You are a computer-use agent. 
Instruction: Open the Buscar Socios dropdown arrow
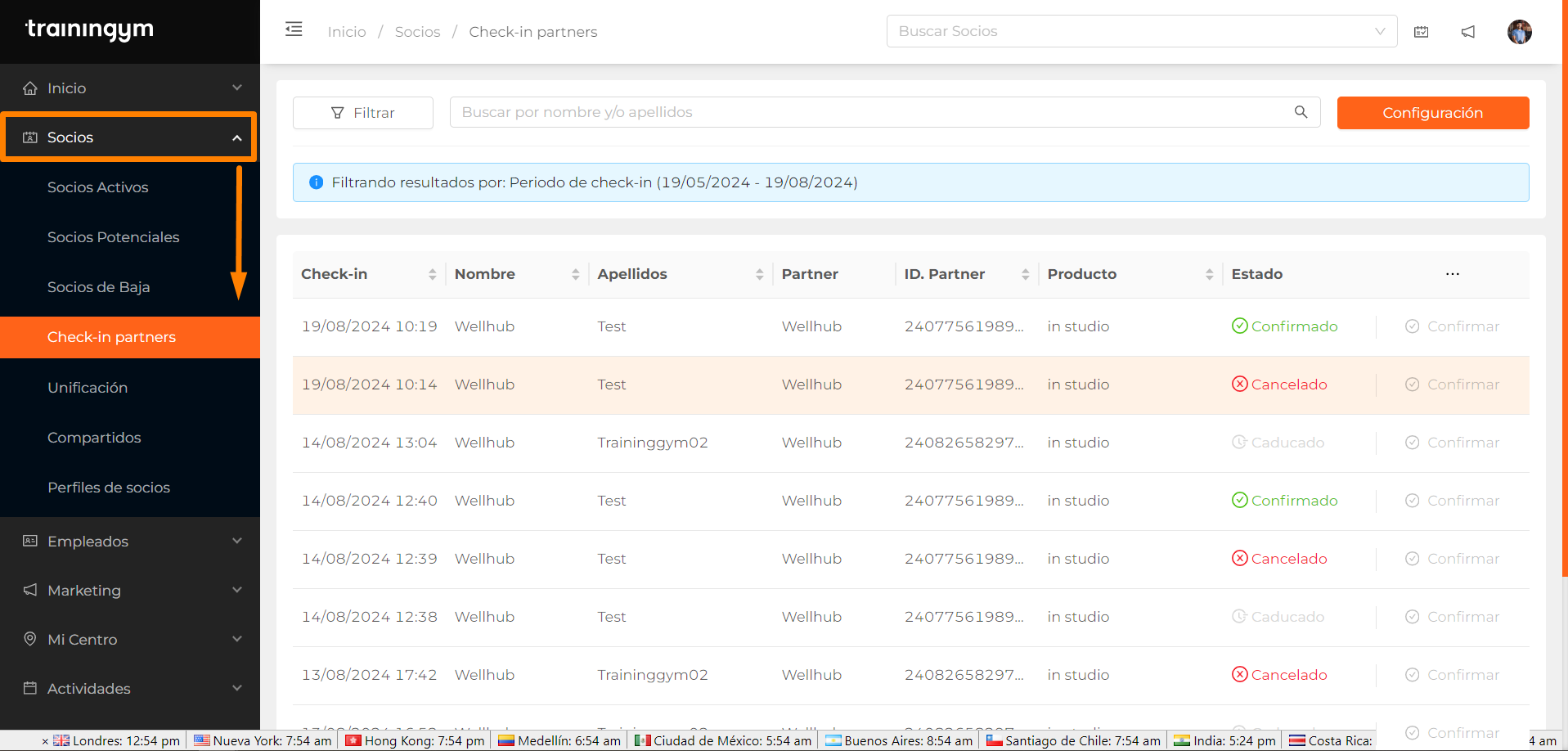point(1379,31)
